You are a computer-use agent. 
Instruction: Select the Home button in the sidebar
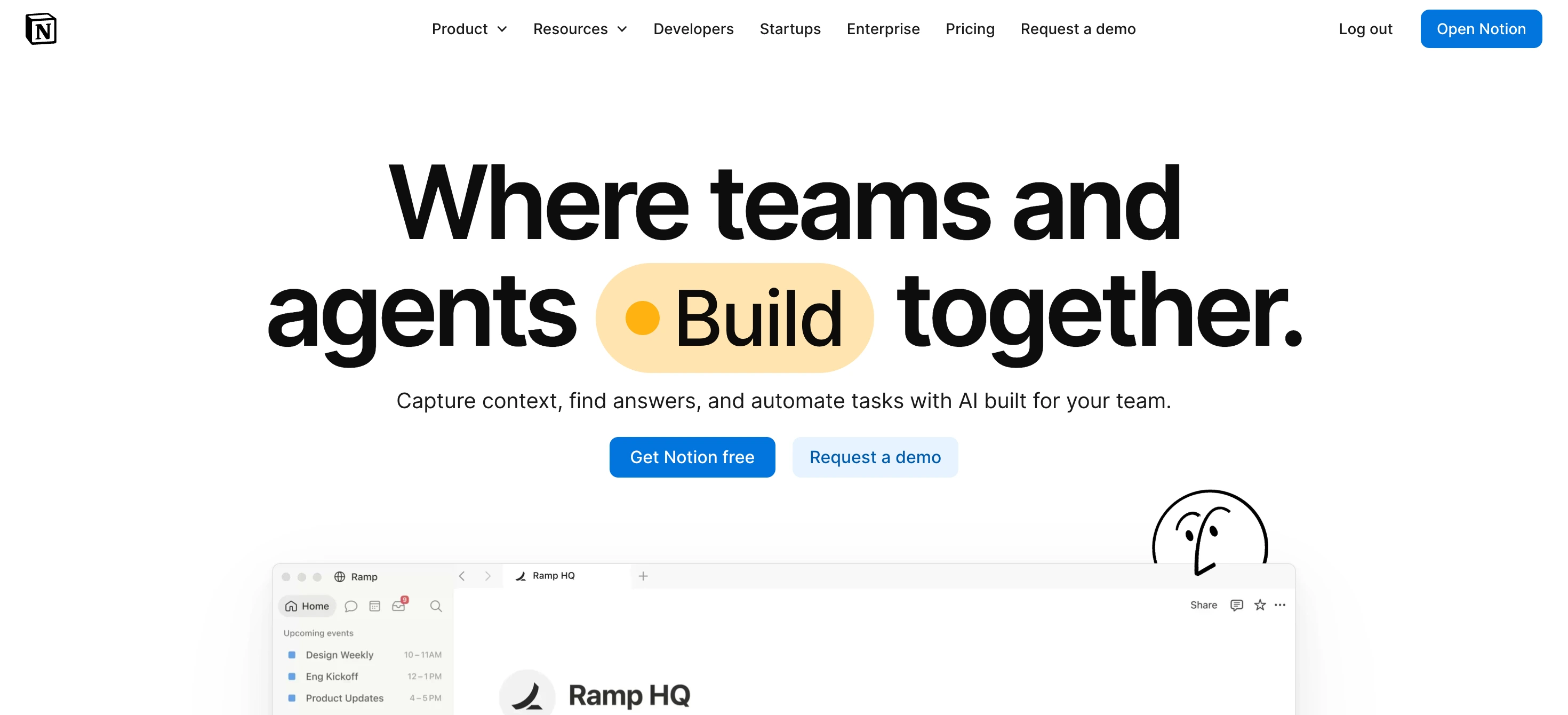point(307,606)
